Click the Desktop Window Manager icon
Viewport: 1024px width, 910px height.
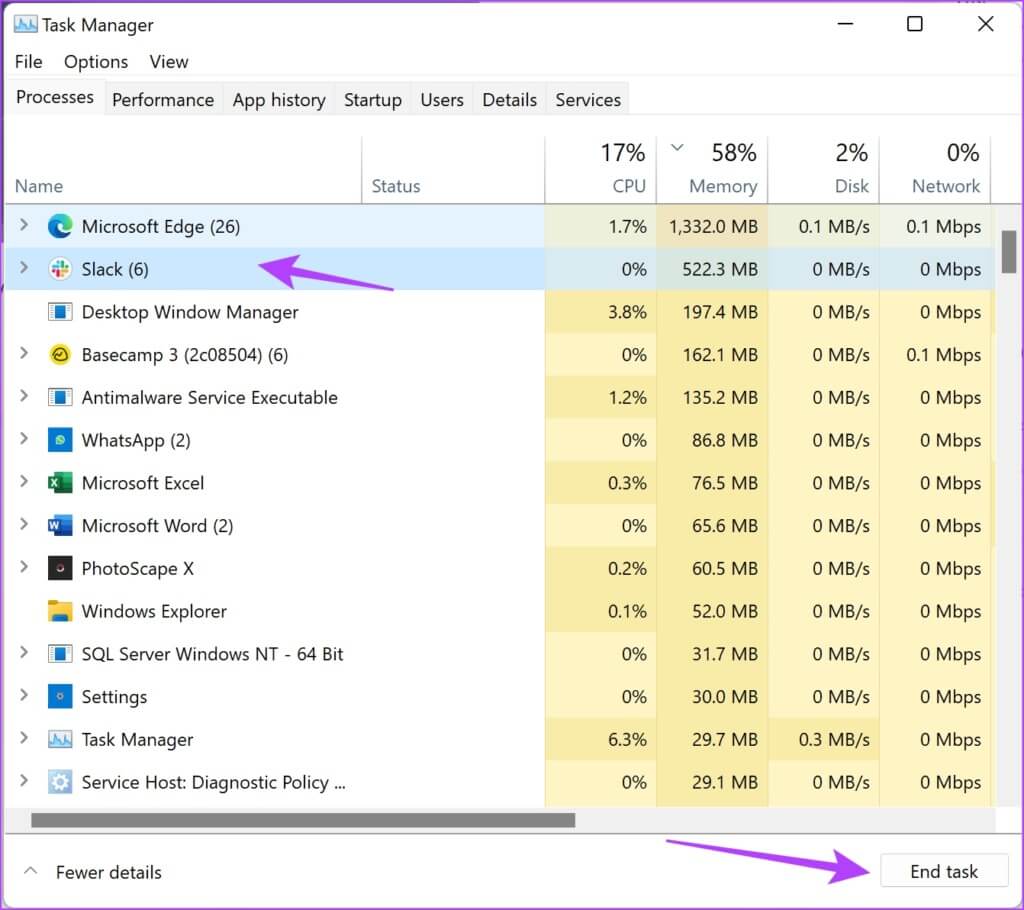(60, 312)
